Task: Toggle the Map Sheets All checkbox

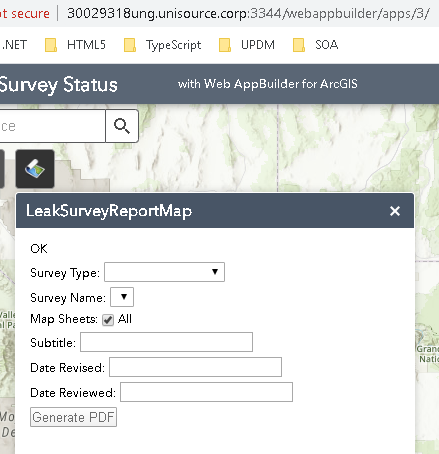Action: pyautogui.click(x=108, y=320)
